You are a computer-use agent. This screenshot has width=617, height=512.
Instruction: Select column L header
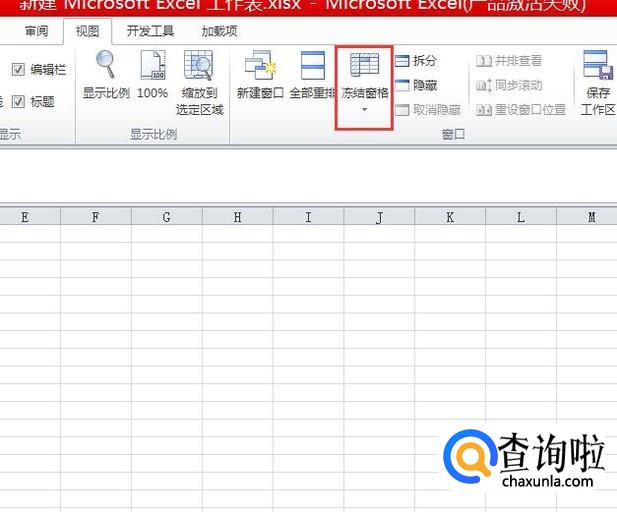pyautogui.click(x=521, y=217)
